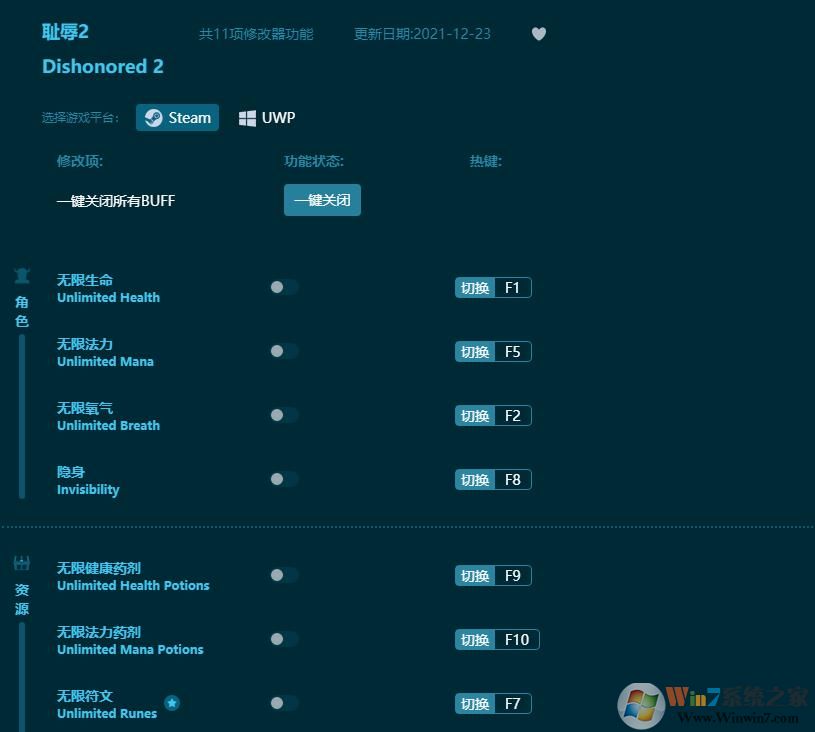The width and height of the screenshot is (815, 732).
Task: Favorite this trainer with the heart icon
Action: click(538, 33)
